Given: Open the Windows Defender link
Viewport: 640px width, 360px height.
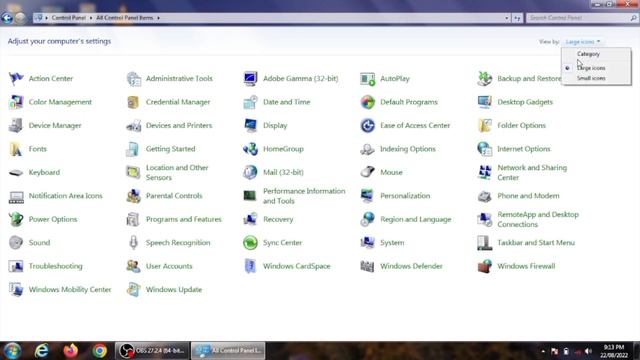Looking at the screenshot, I should [x=411, y=266].
